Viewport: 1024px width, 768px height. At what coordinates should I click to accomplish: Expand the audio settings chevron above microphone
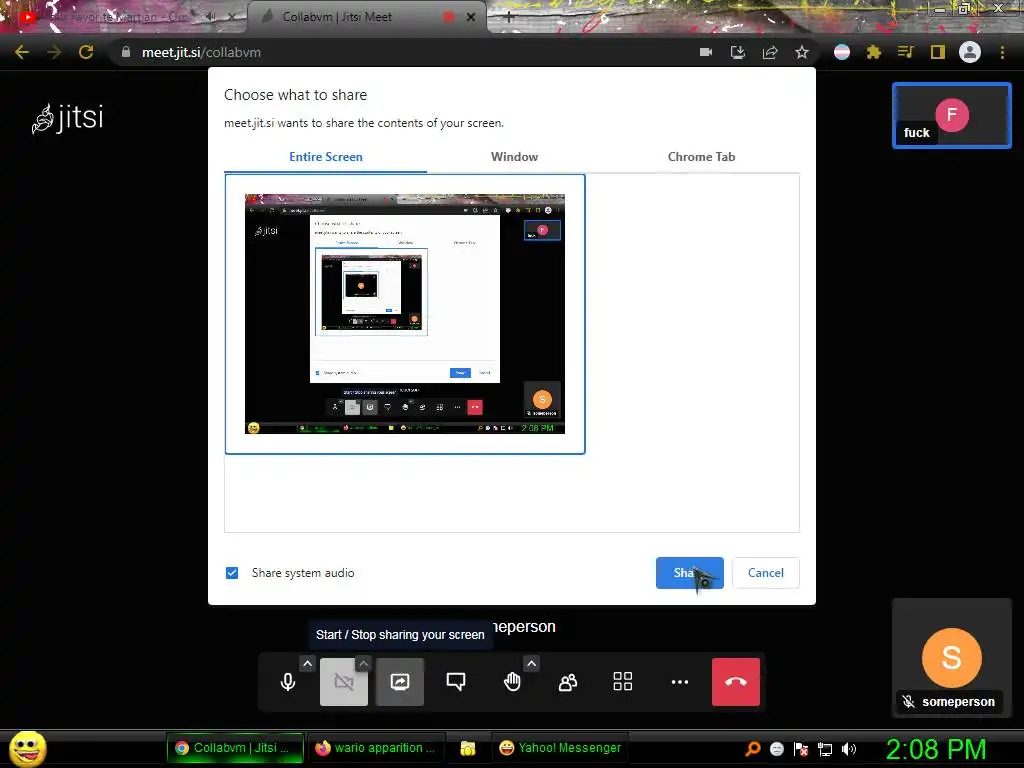point(308,664)
